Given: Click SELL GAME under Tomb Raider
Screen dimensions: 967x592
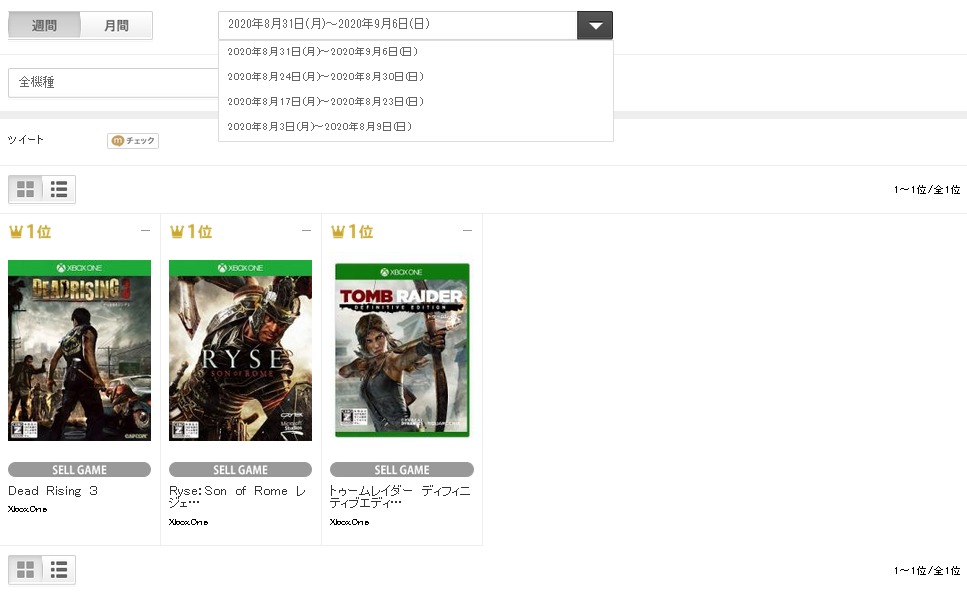Looking at the screenshot, I should (x=402, y=470).
